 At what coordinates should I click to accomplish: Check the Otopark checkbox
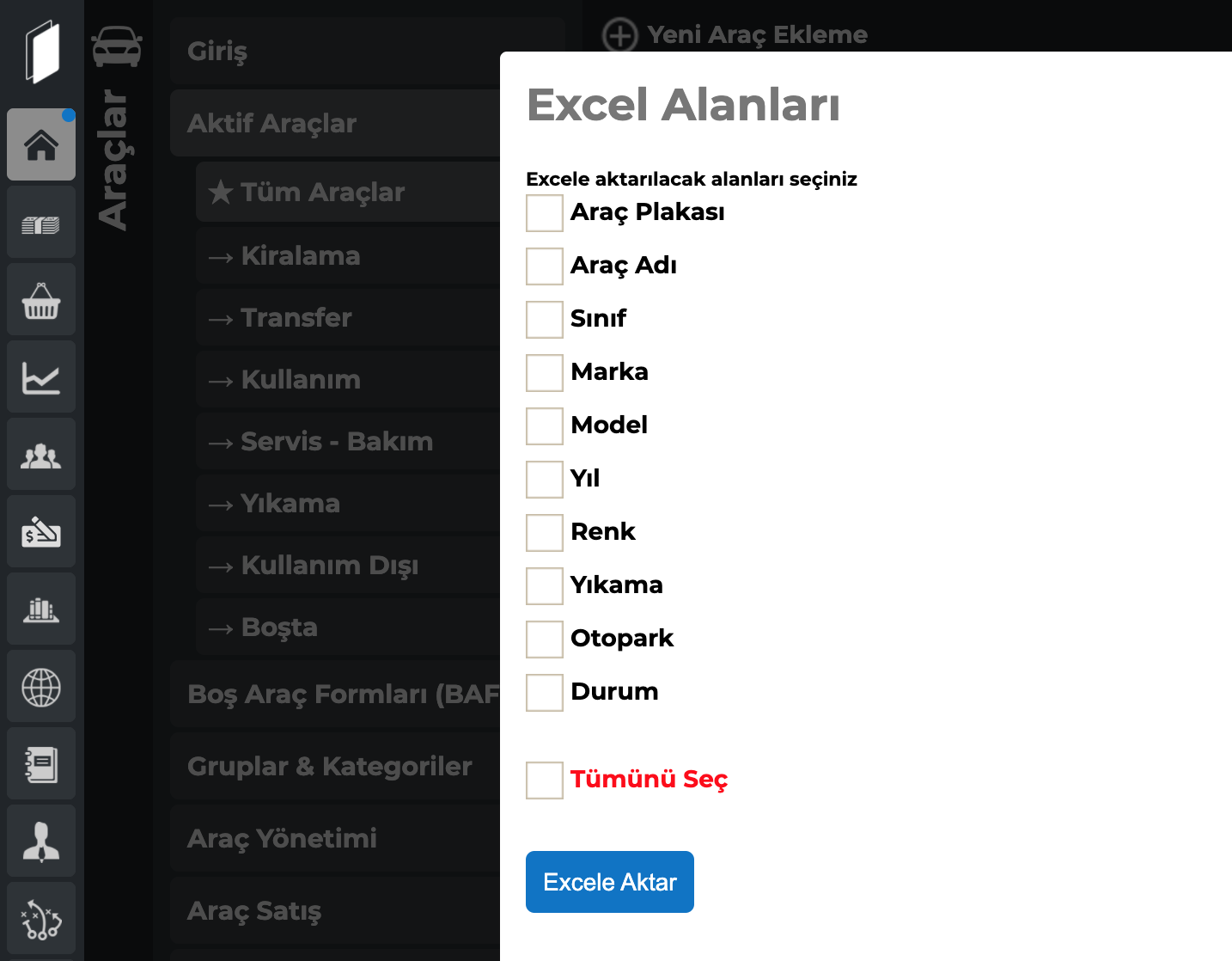tap(545, 640)
